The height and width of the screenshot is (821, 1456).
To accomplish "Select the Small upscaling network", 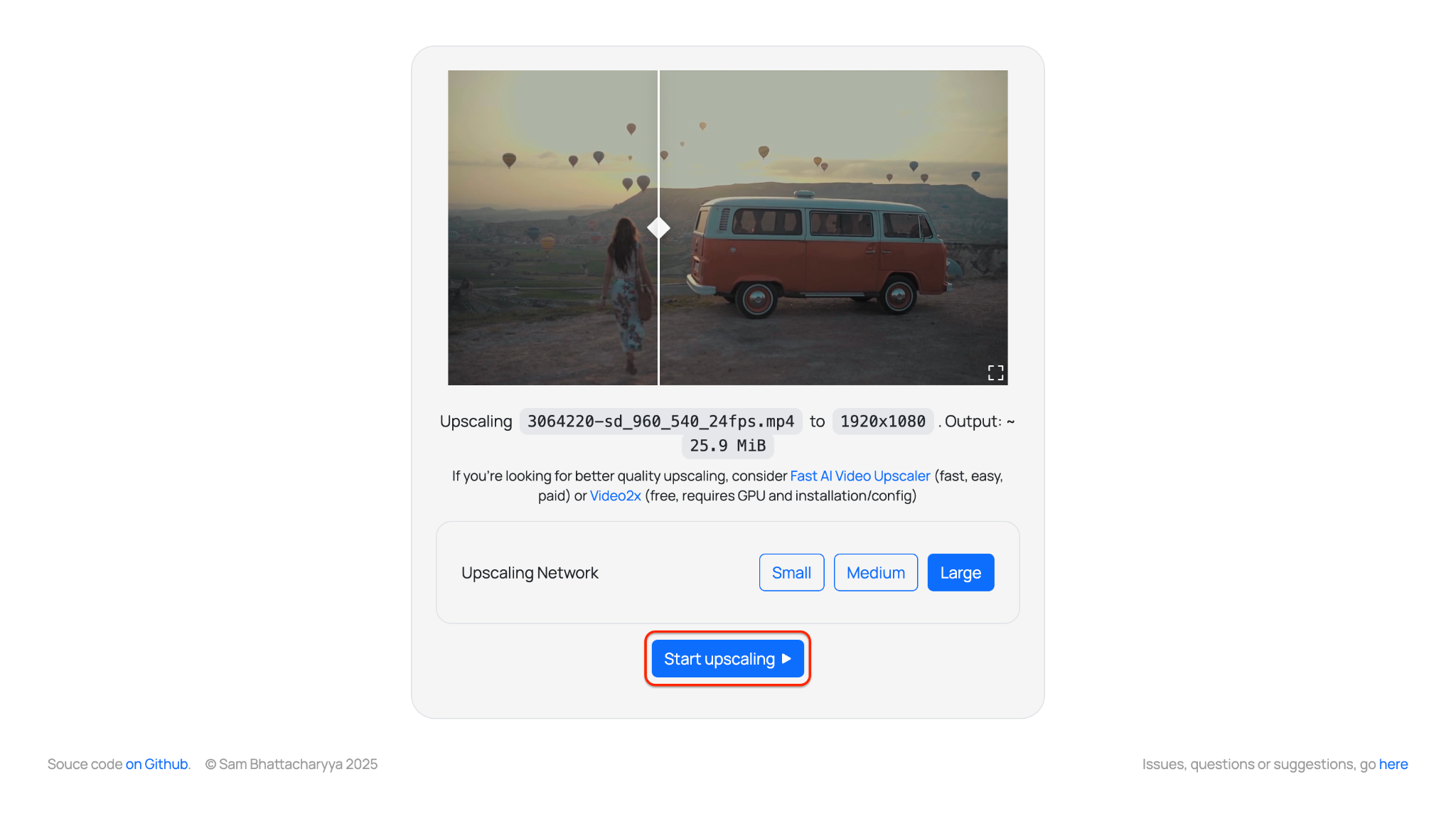I will coord(791,572).
